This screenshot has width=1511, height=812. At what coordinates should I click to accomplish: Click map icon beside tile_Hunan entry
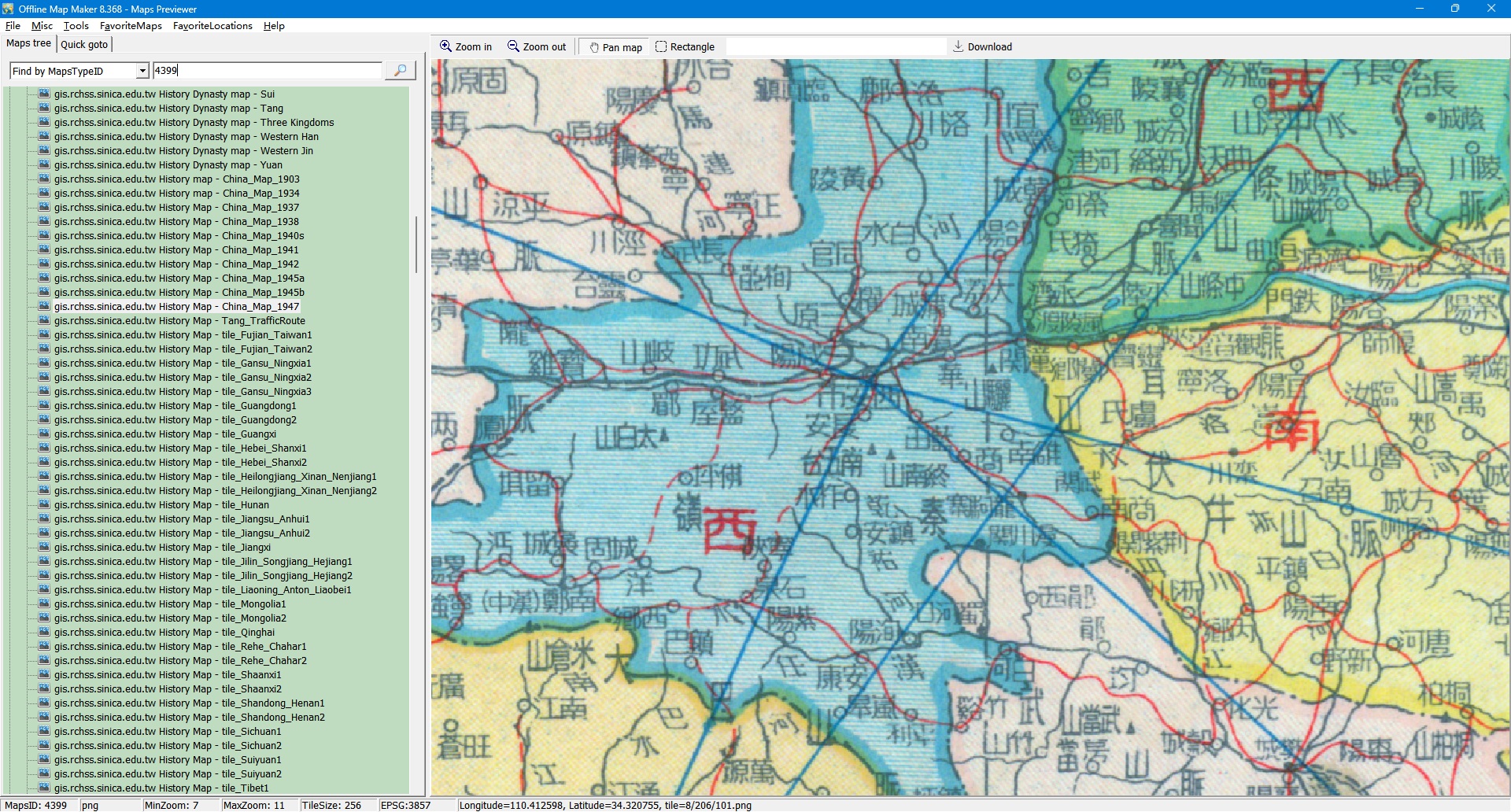click(44, 505)
